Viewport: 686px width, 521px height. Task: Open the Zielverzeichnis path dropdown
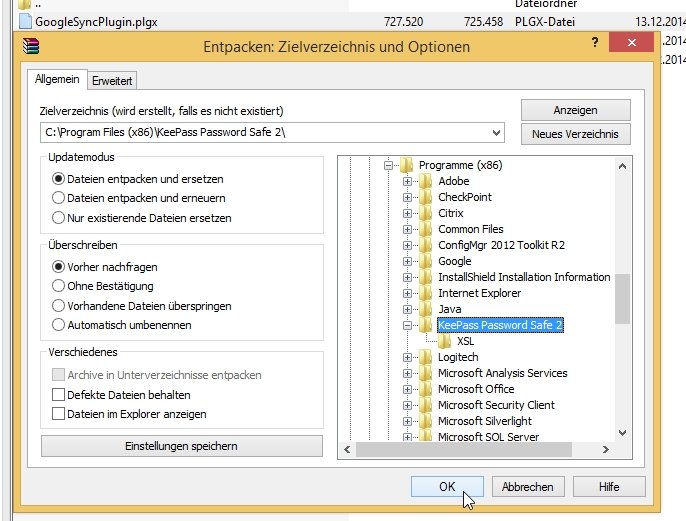[497, 133]
